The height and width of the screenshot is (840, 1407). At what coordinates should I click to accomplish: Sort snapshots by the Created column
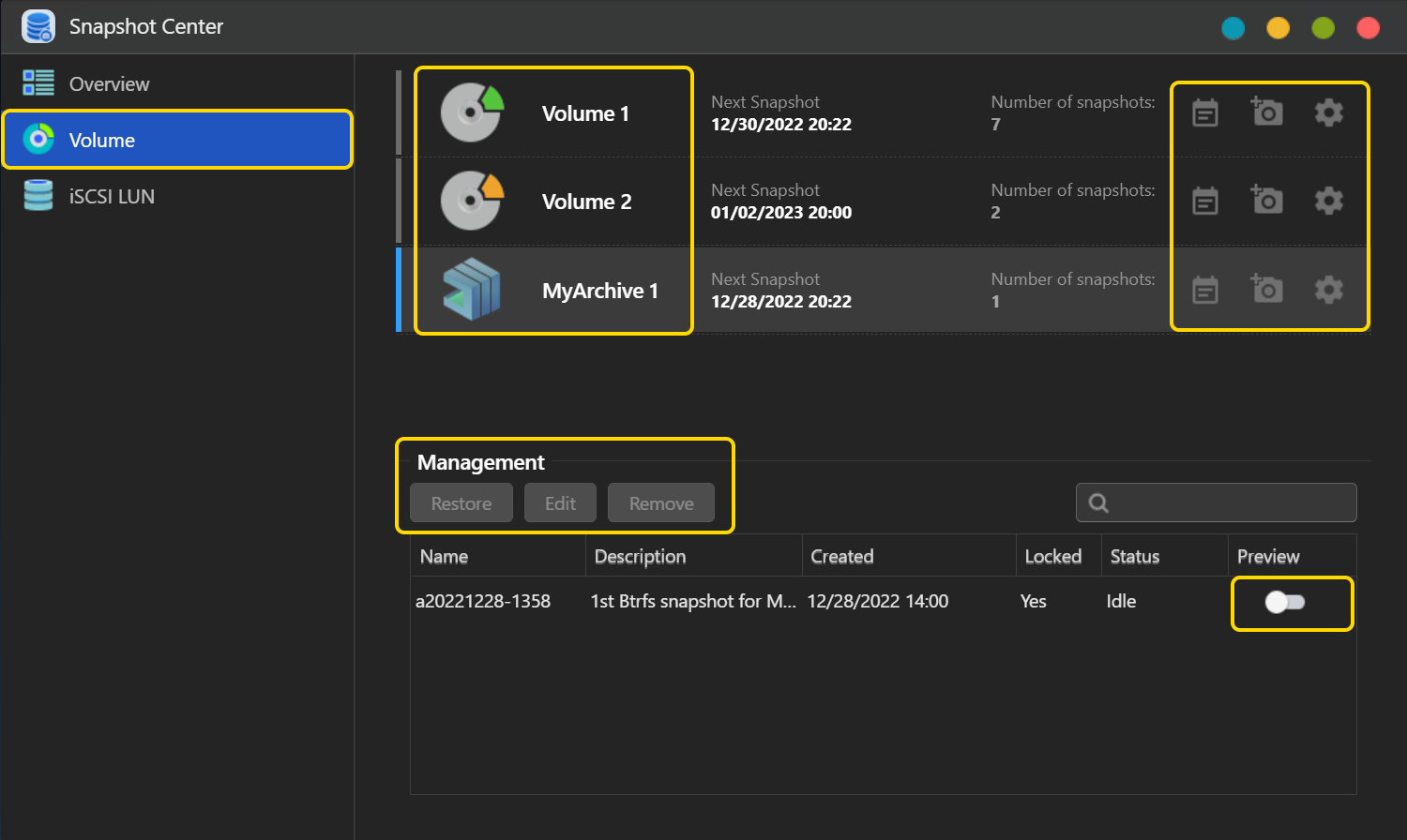841,557
